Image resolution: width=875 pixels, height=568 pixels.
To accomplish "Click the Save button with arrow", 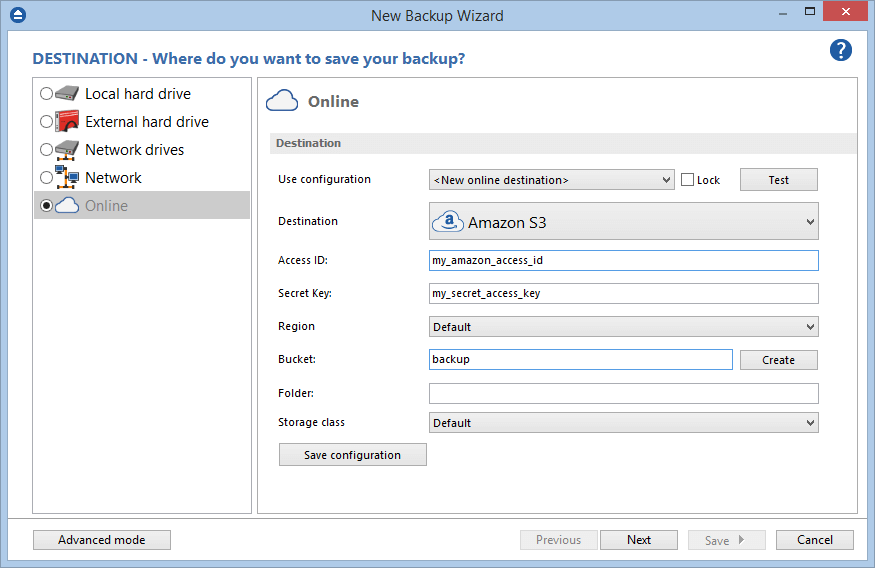I will click(x=727, y=540).
